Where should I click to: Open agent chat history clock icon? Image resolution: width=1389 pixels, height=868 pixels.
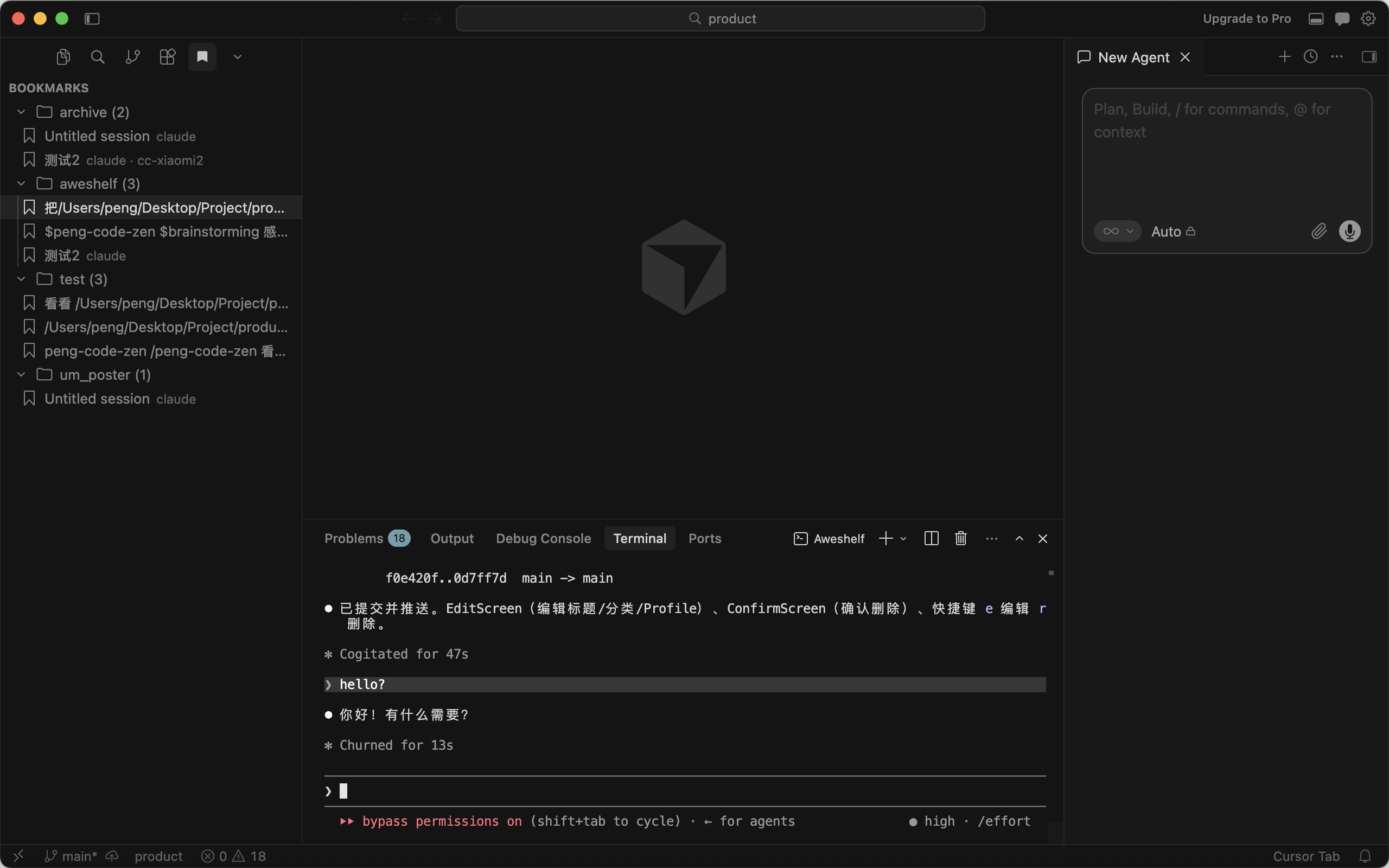click(x=1310, y=56)
